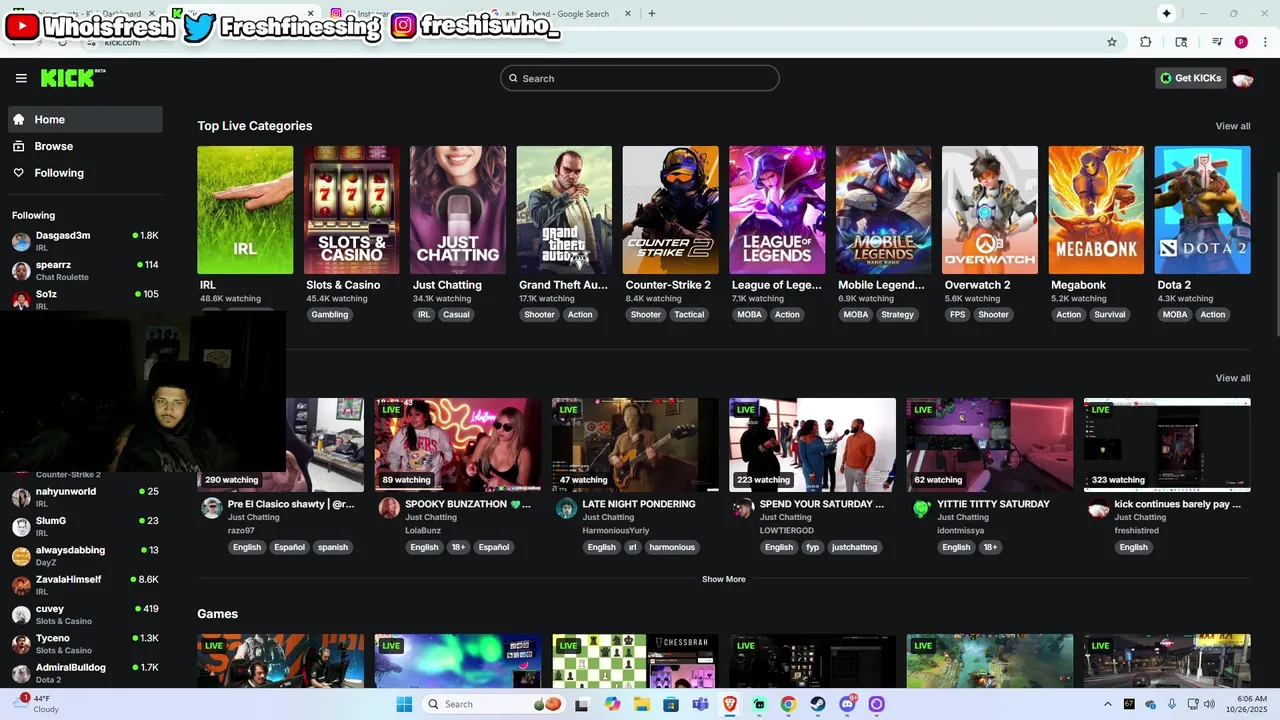
Task: Click the Tactical tag under Counter-Strike 2
Action: click(689, 314)
